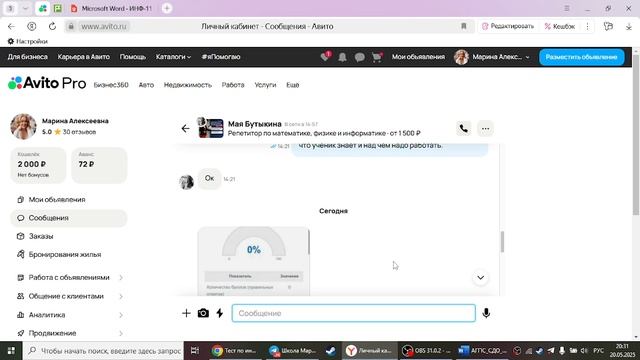Open quick replies lightning icon
Viewport: 640px width, 360px height.
[x=220, y=313]
